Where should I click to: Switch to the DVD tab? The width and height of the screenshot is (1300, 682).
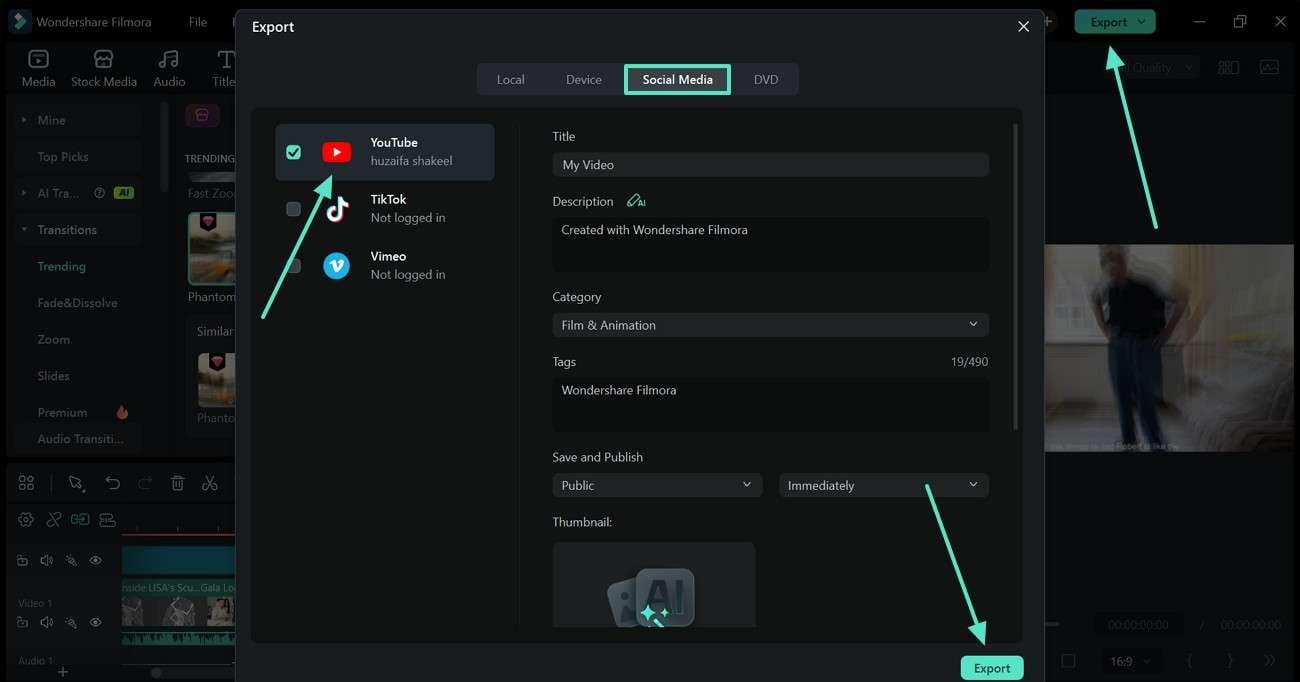click(x=766, y=79)
